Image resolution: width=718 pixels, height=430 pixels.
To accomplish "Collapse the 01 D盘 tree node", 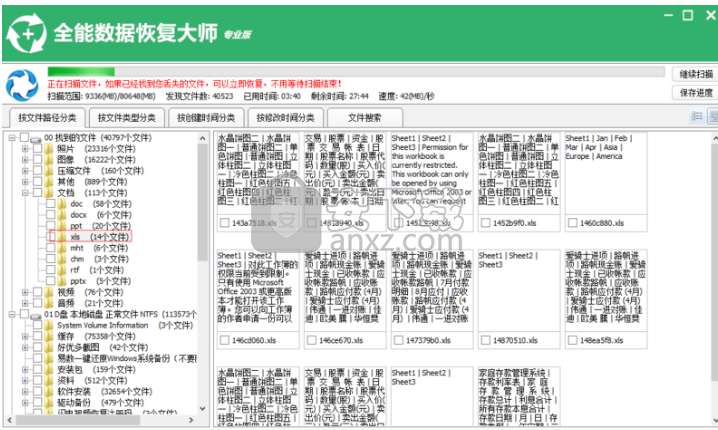I will tap(12, 315).
